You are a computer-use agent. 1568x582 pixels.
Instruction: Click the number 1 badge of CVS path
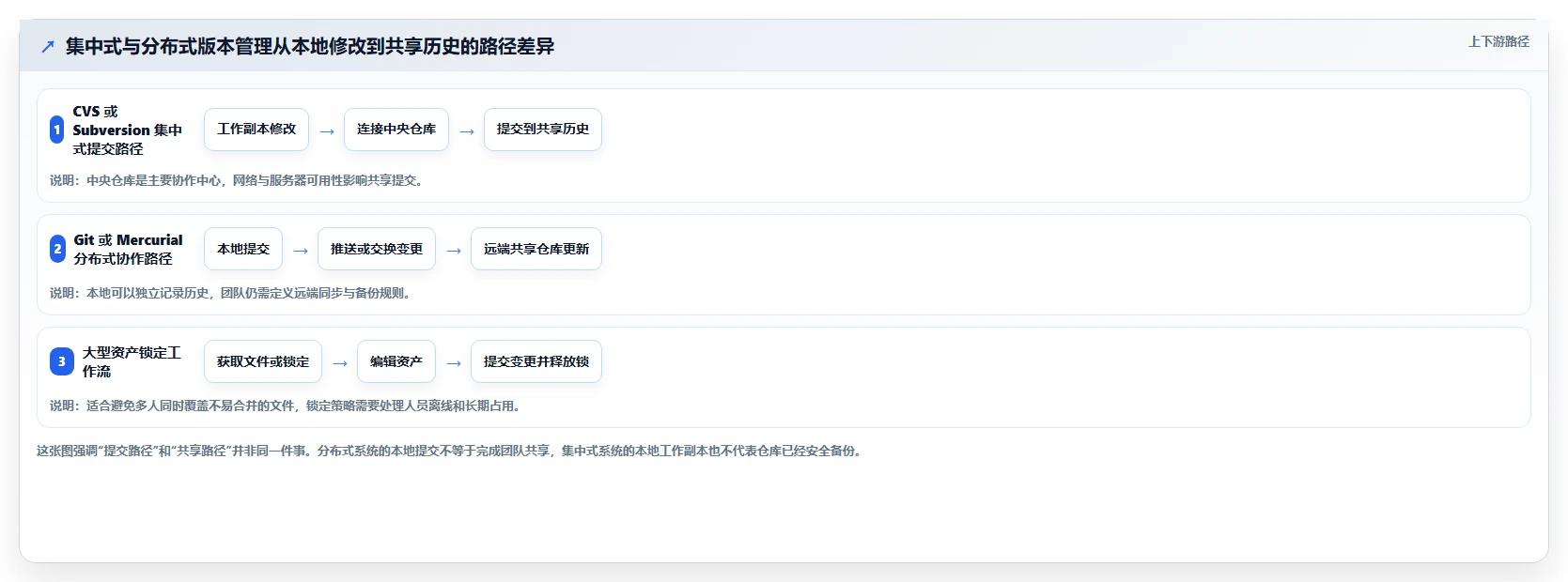pos(57,130)
